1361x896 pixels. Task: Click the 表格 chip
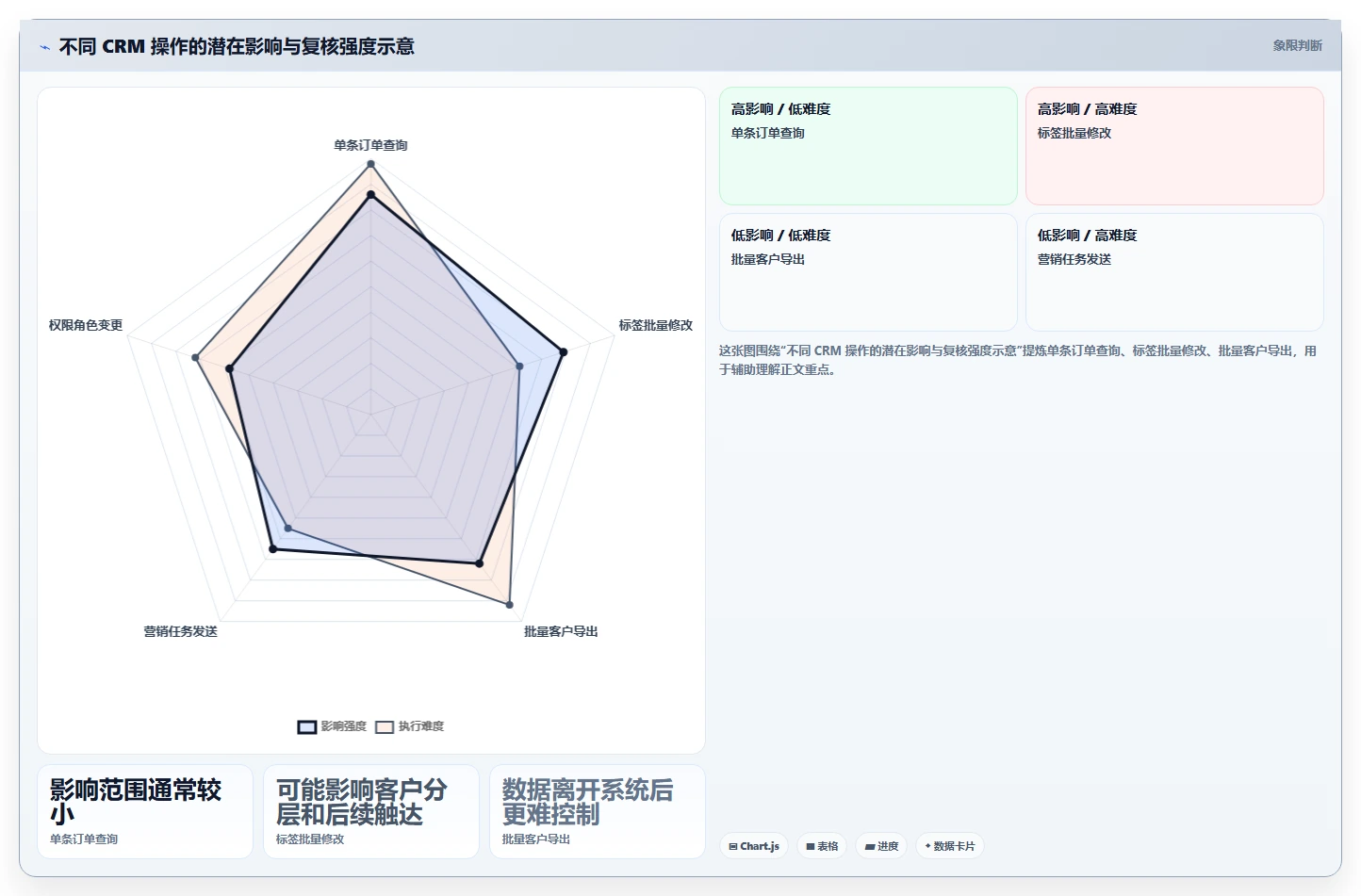(x=822, y=846)
